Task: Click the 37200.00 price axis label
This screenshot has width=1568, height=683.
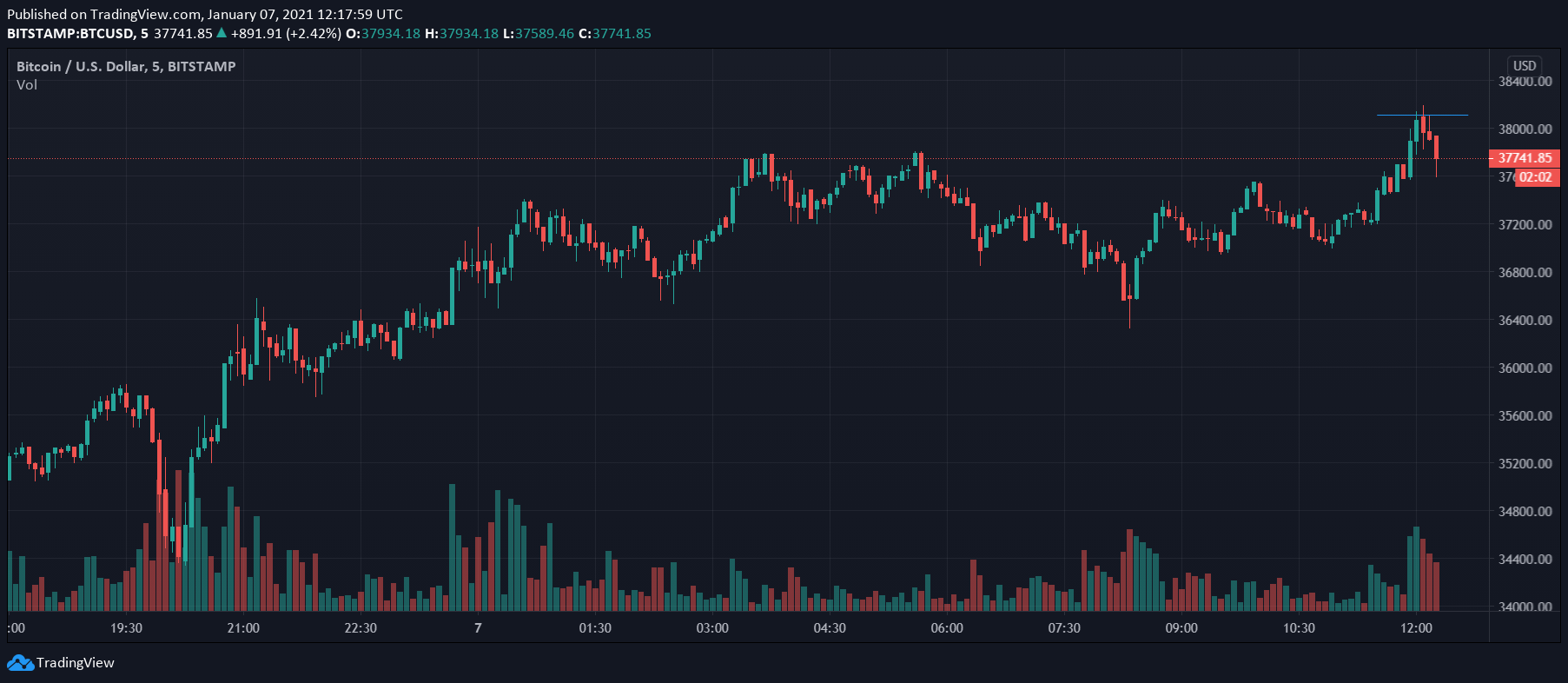Action: pos(1525,225)
